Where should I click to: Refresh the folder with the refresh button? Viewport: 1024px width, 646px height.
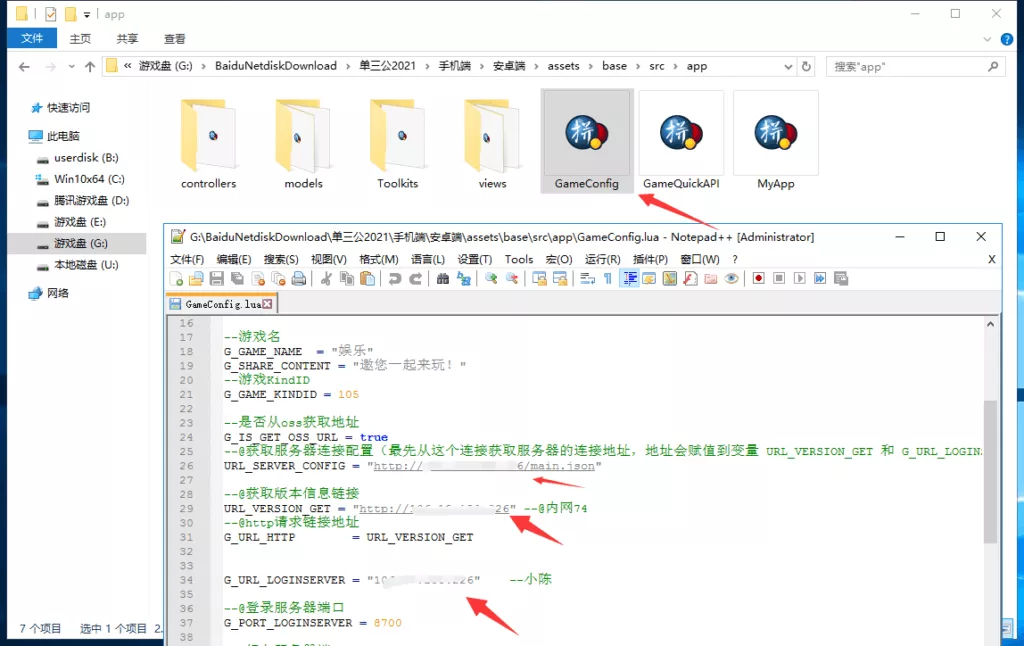[x=808, y=65]
